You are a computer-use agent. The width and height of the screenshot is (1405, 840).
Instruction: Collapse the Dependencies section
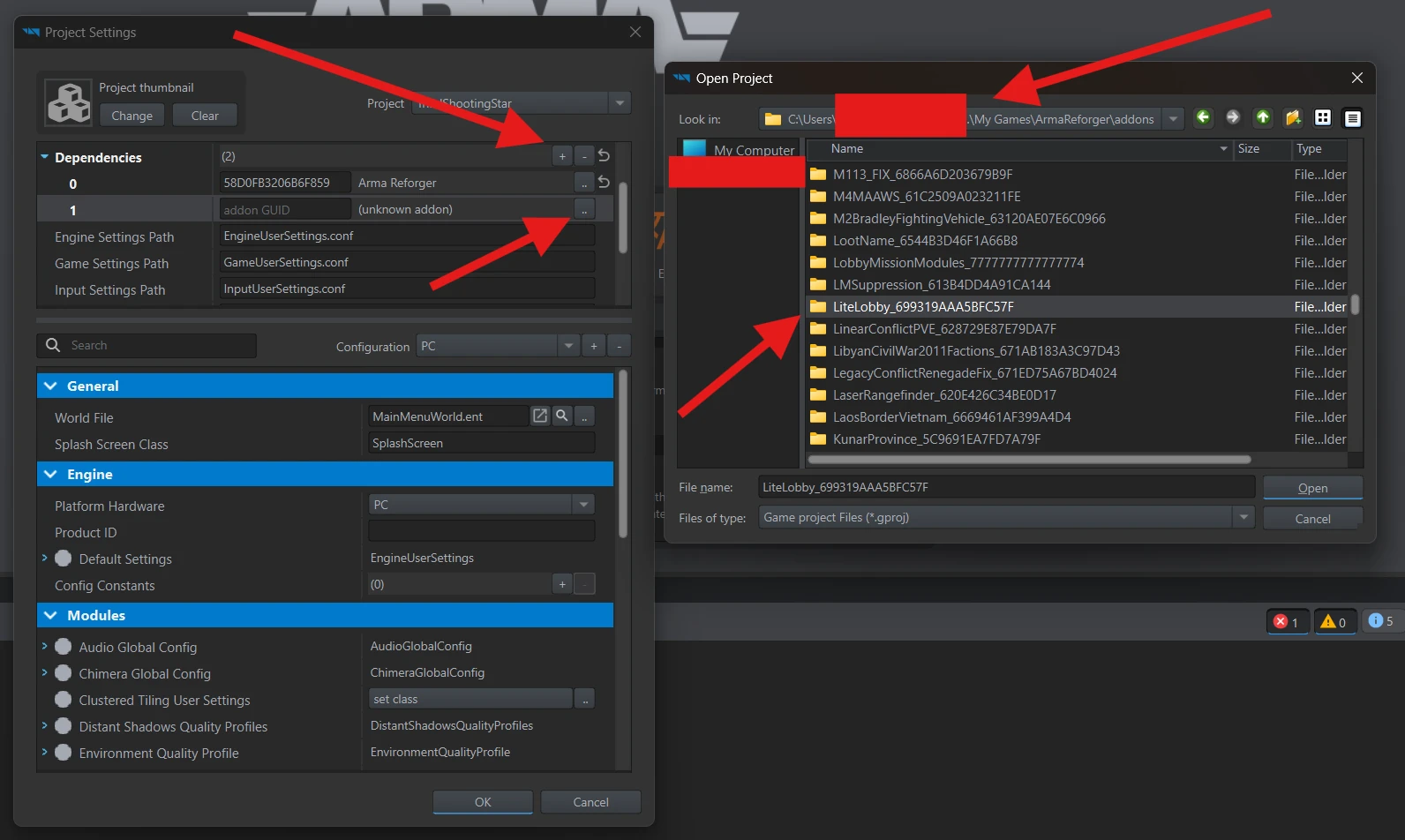coord(44,157)
